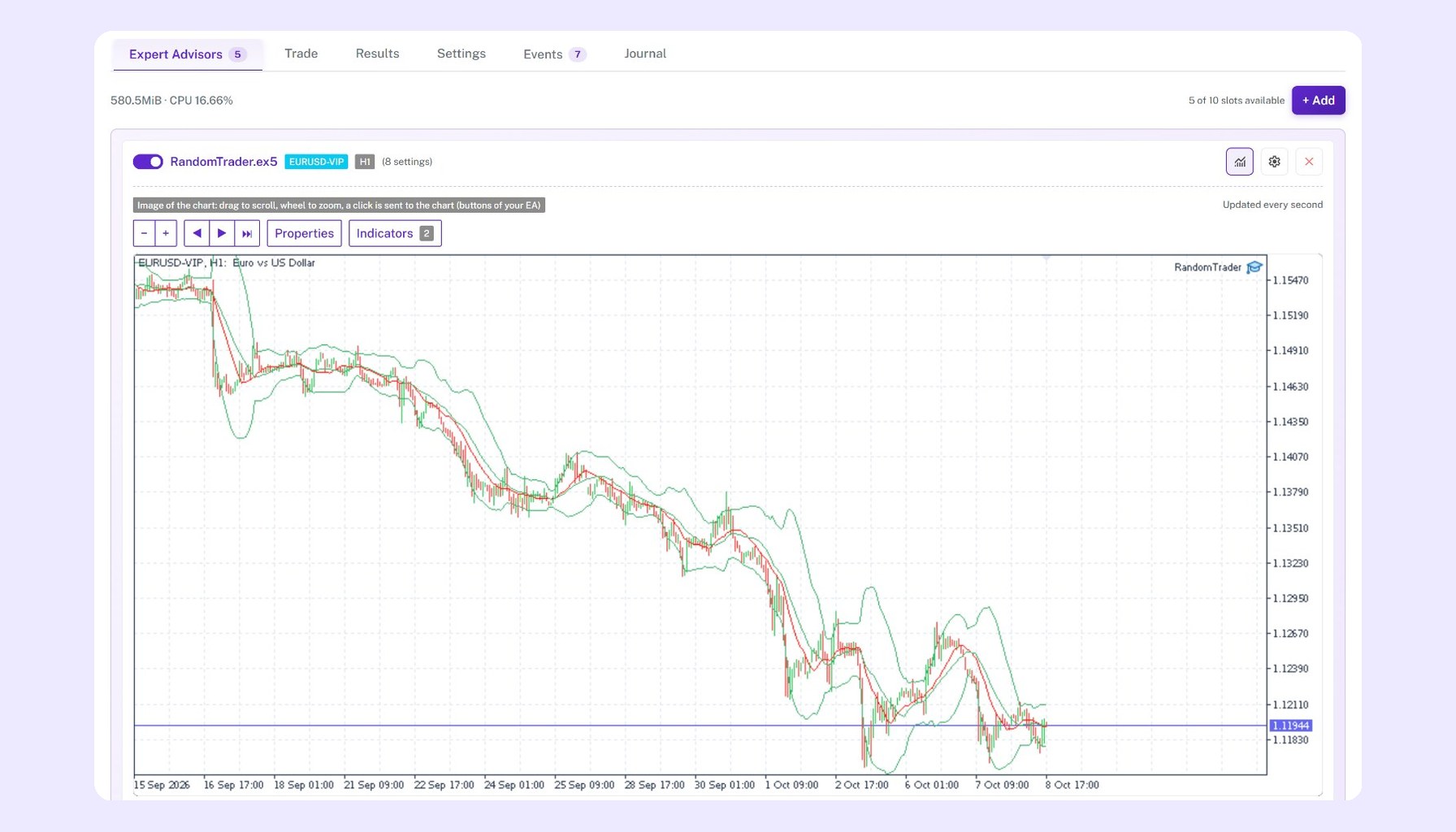Click the 15 Sep 2026 date label
The image size is (1456, 832).
(x=162, y=785)
